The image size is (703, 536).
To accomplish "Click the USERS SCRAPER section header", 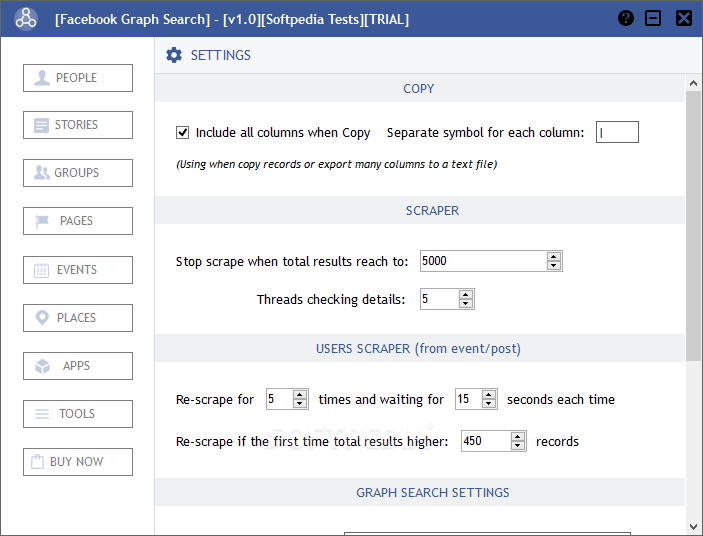I will coord(420,348).
